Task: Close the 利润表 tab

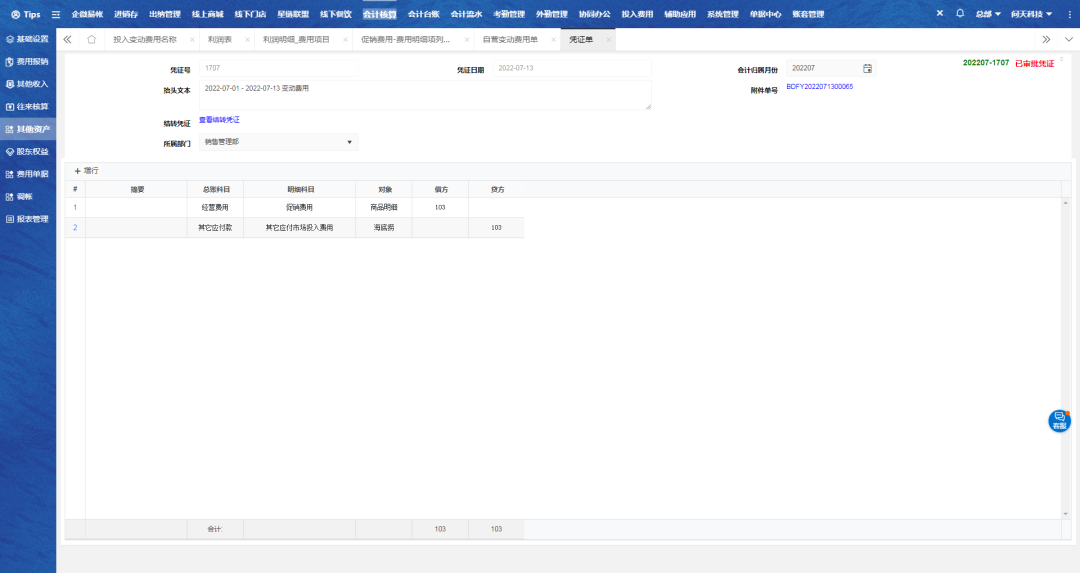Action: pos(248,40)
